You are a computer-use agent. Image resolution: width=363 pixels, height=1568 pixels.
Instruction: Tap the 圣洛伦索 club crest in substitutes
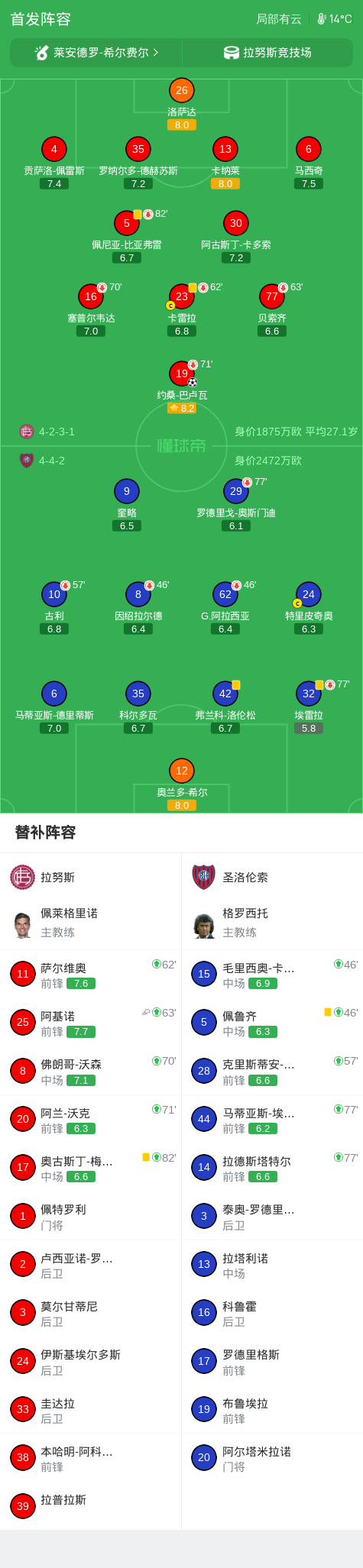(203, 877)
